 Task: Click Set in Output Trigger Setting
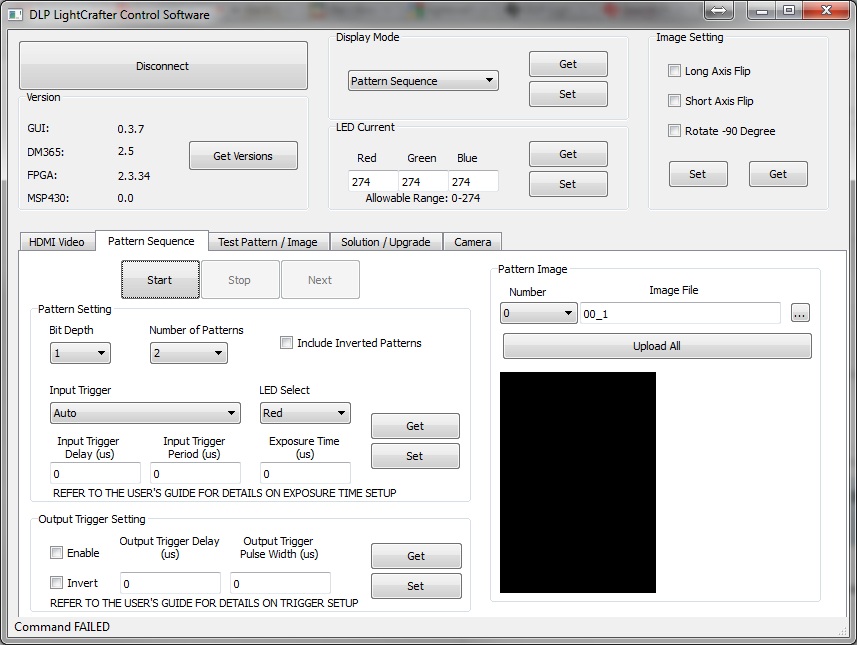(x=416, y=586)
